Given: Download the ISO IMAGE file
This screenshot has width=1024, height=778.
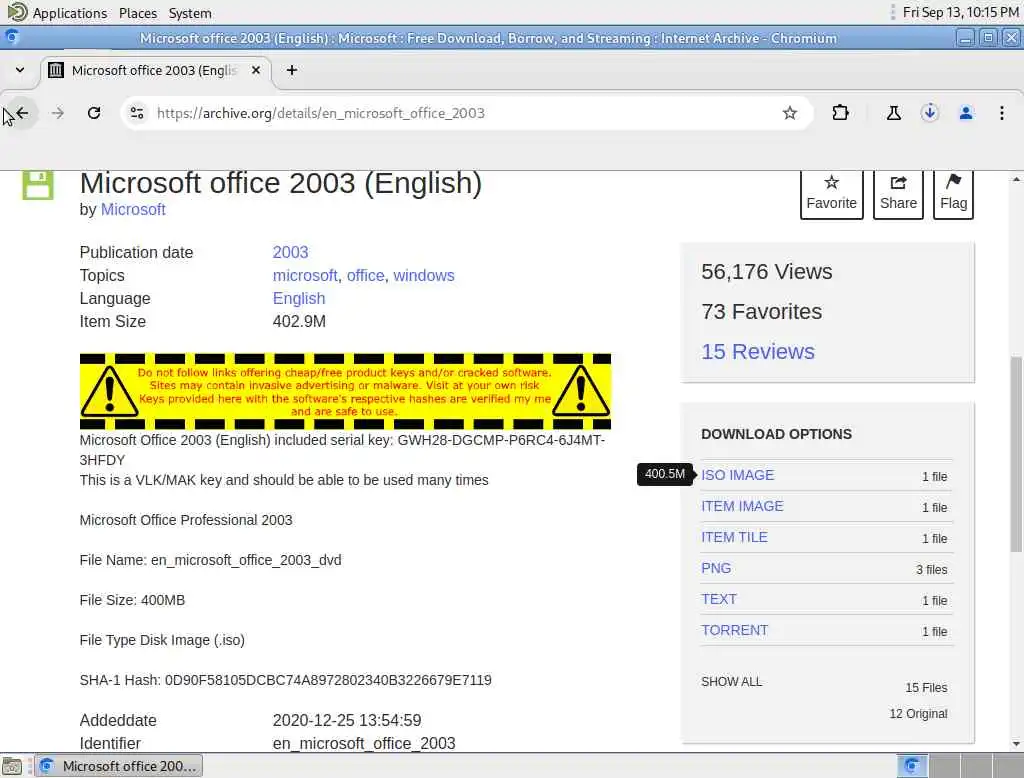Looking at the screenshot, I should [737, 475].
